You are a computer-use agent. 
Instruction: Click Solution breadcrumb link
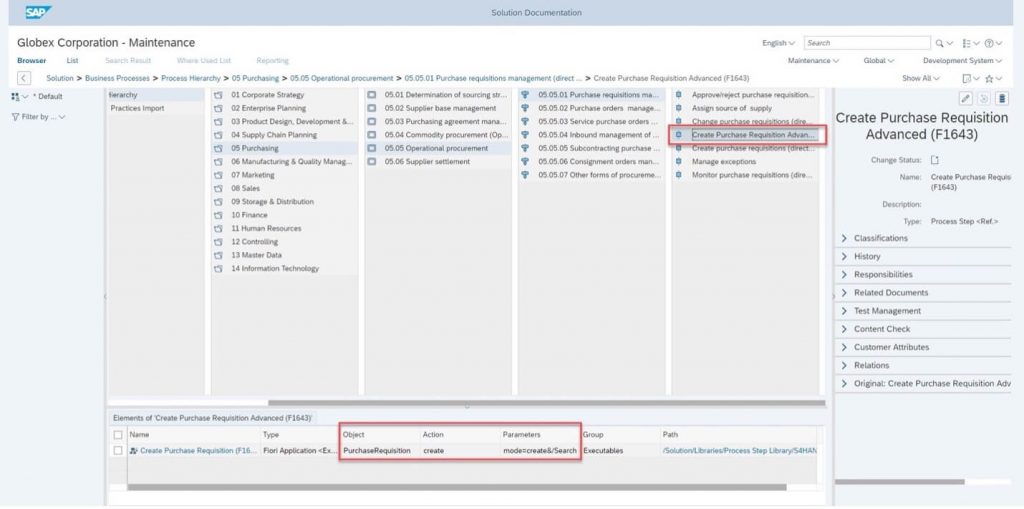click(60, 78)
